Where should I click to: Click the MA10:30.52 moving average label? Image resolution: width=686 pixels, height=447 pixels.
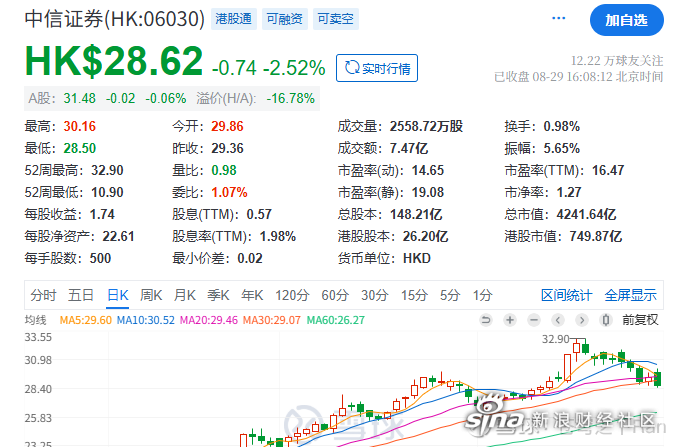(146, 320)
